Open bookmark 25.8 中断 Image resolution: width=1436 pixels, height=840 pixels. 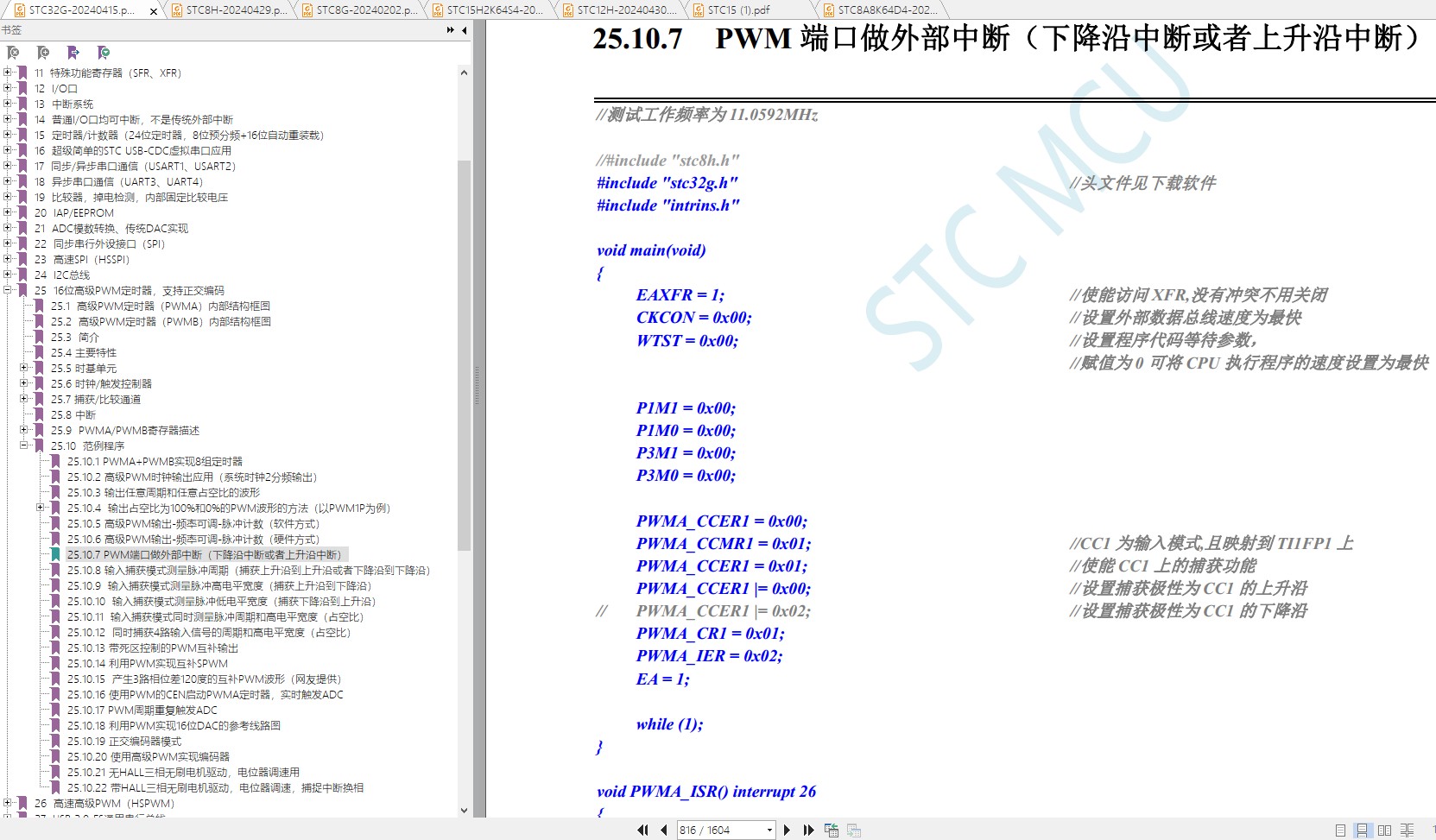click(x=73, y=414)
